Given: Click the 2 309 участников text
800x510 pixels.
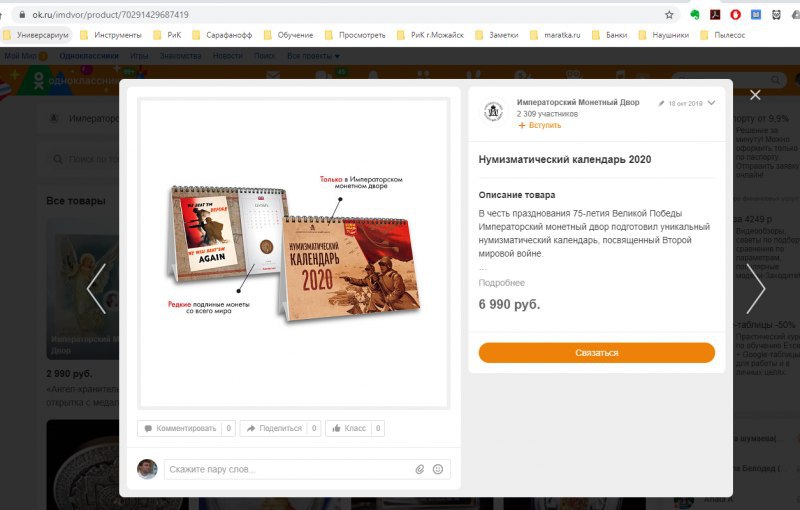Looking at the screenshot, I should [547, 114].
